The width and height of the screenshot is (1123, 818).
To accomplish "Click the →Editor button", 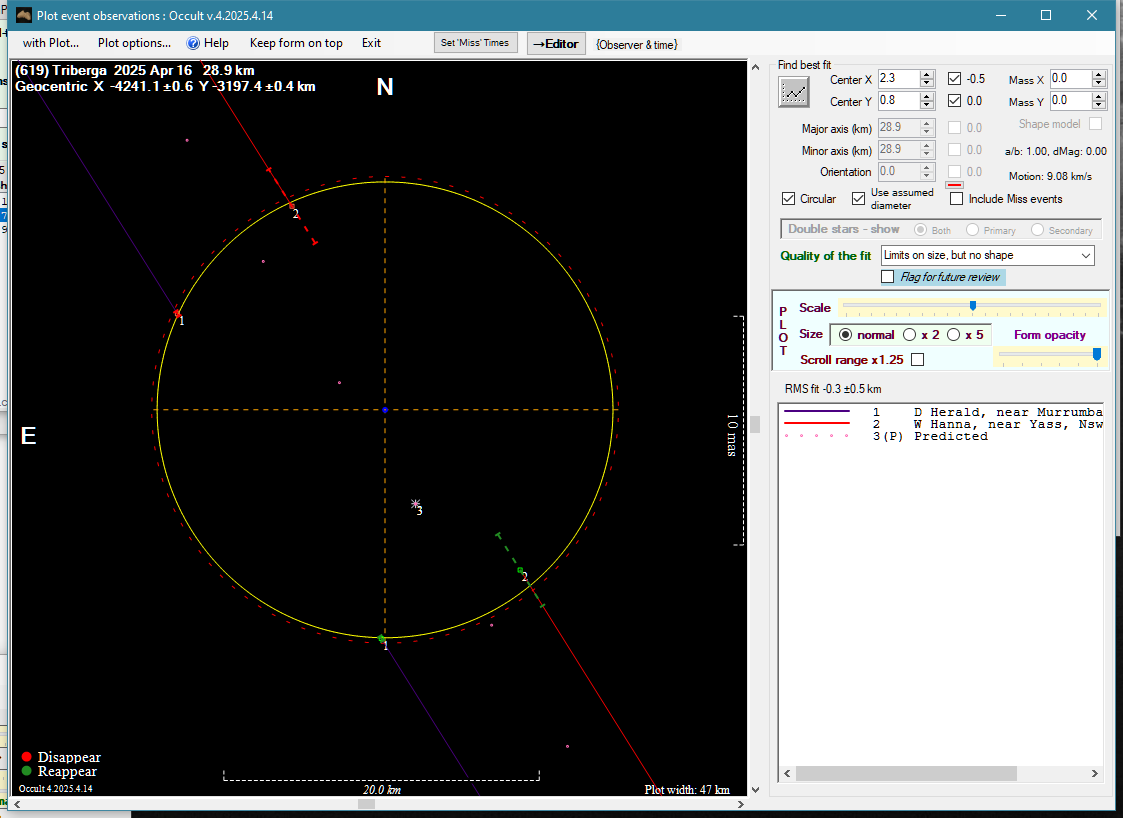I will tap(556, 43).
